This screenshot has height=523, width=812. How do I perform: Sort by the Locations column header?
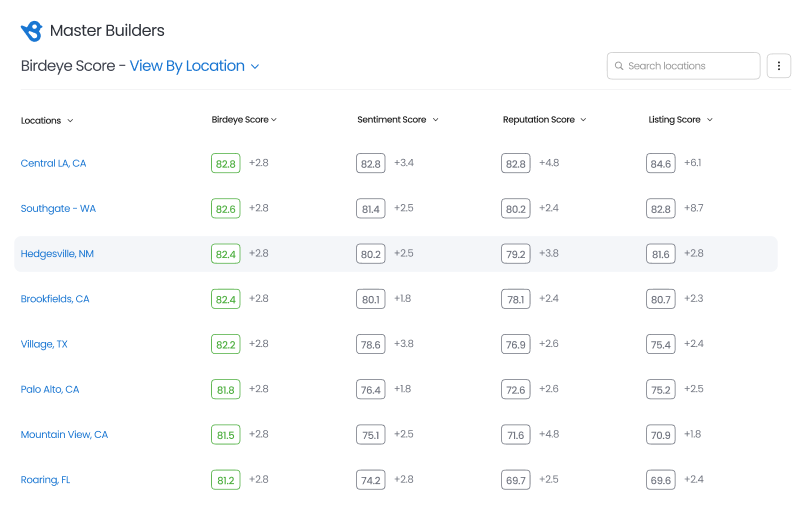coord(47,121)
